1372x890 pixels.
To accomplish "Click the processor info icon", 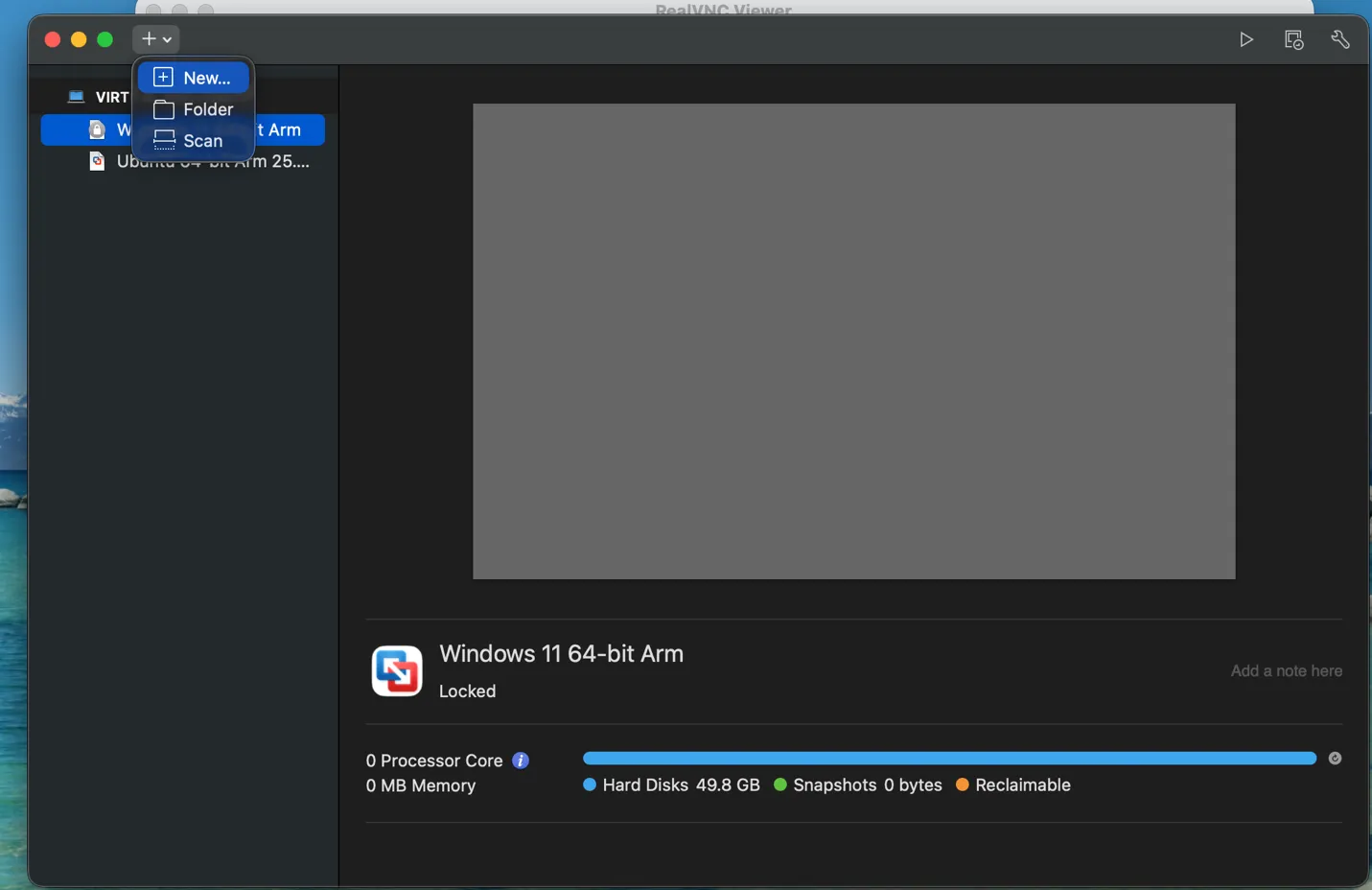I will [x=521, y=761].
